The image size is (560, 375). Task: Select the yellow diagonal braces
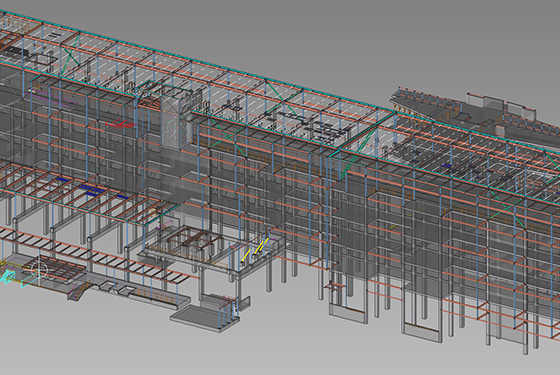point(256,249)
